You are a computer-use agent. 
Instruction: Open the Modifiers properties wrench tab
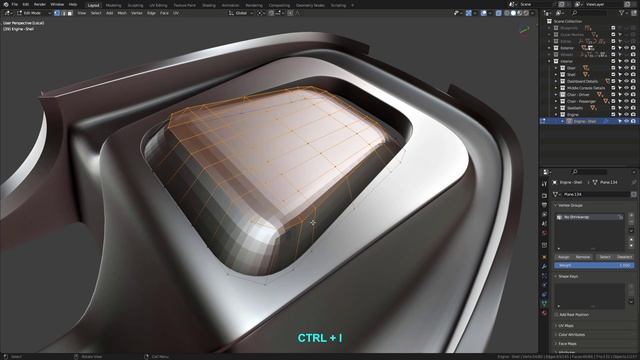544,266
